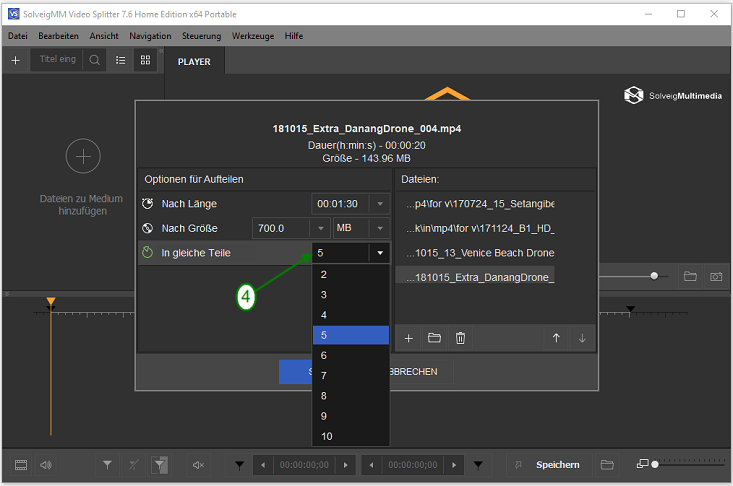Move selected file up in list
Viewport: 733px width, 486px height.
pos(556,338)
